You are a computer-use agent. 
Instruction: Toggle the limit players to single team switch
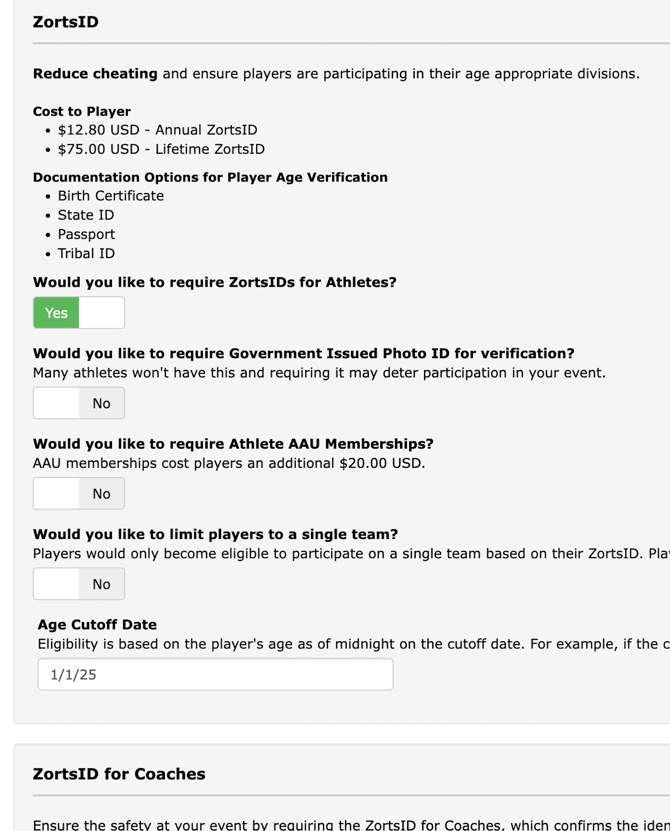click(79, 584)
